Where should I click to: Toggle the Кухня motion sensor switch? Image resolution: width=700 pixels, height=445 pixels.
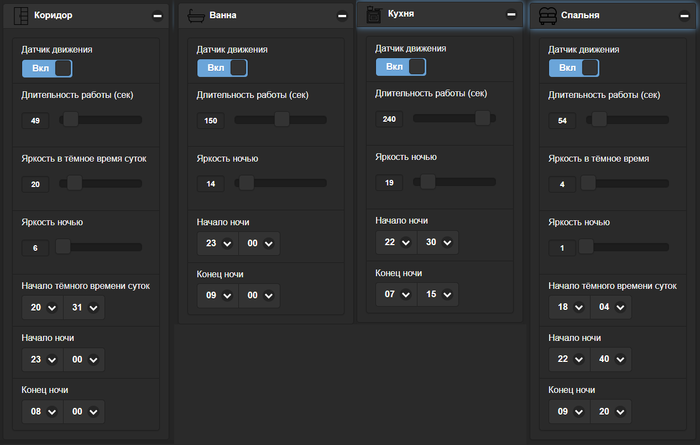point(401,67)
